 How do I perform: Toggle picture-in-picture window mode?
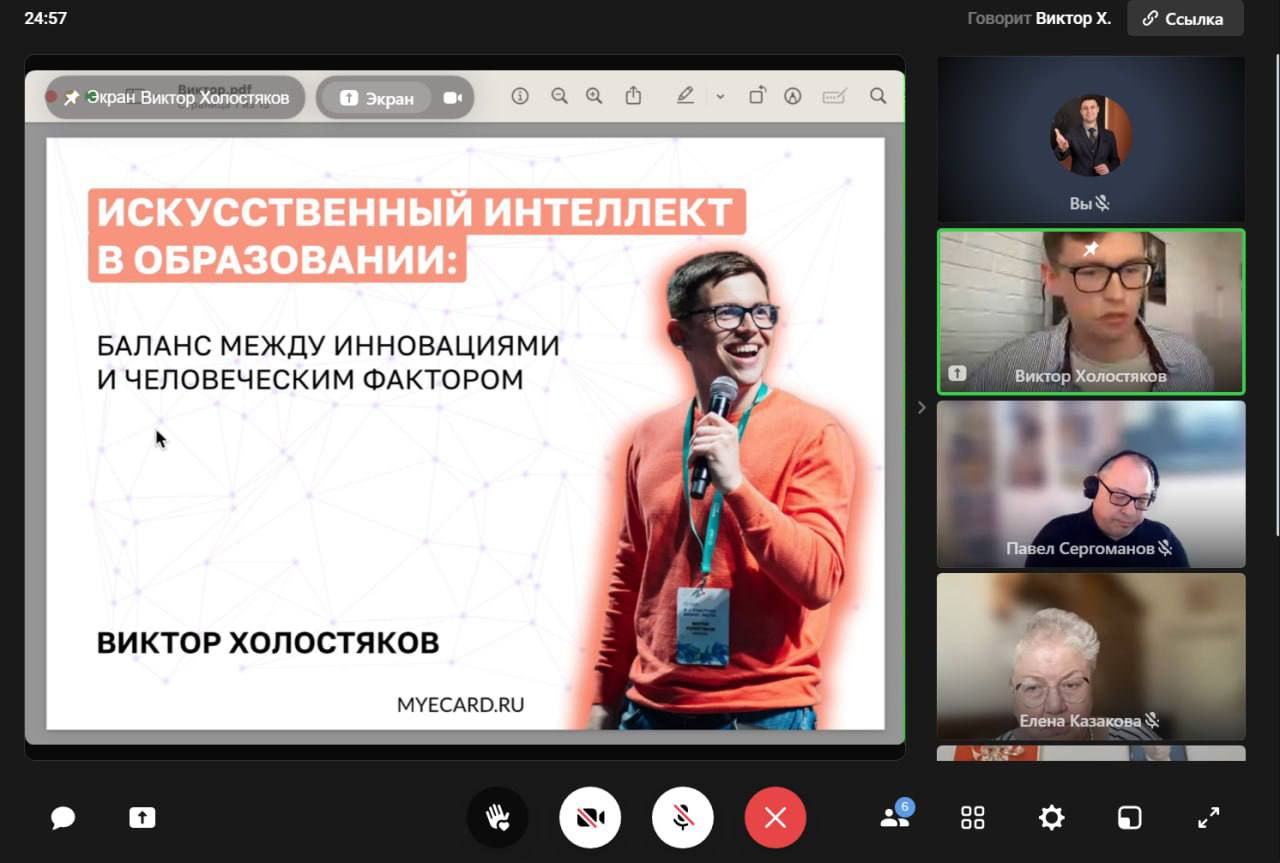click(x=1129, y=818)
